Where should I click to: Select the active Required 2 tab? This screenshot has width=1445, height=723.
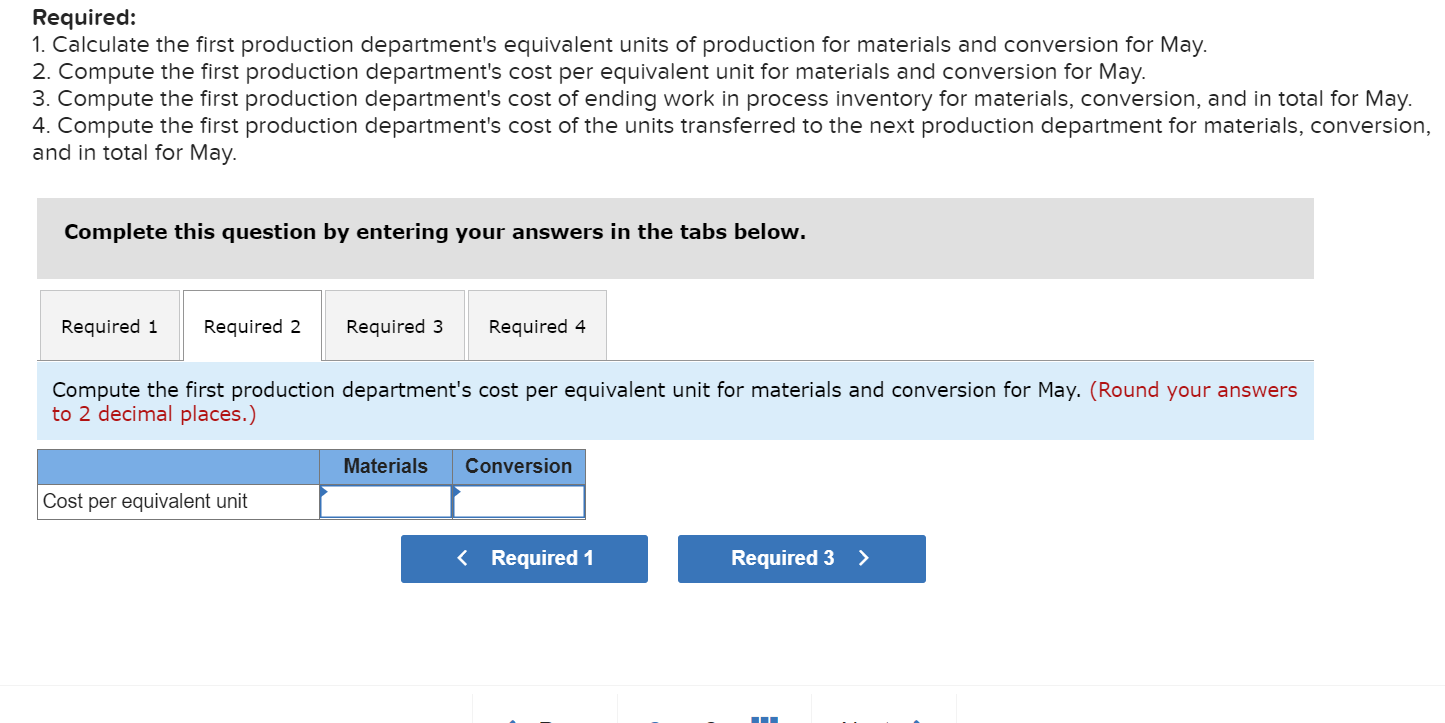tap(251, 325)
